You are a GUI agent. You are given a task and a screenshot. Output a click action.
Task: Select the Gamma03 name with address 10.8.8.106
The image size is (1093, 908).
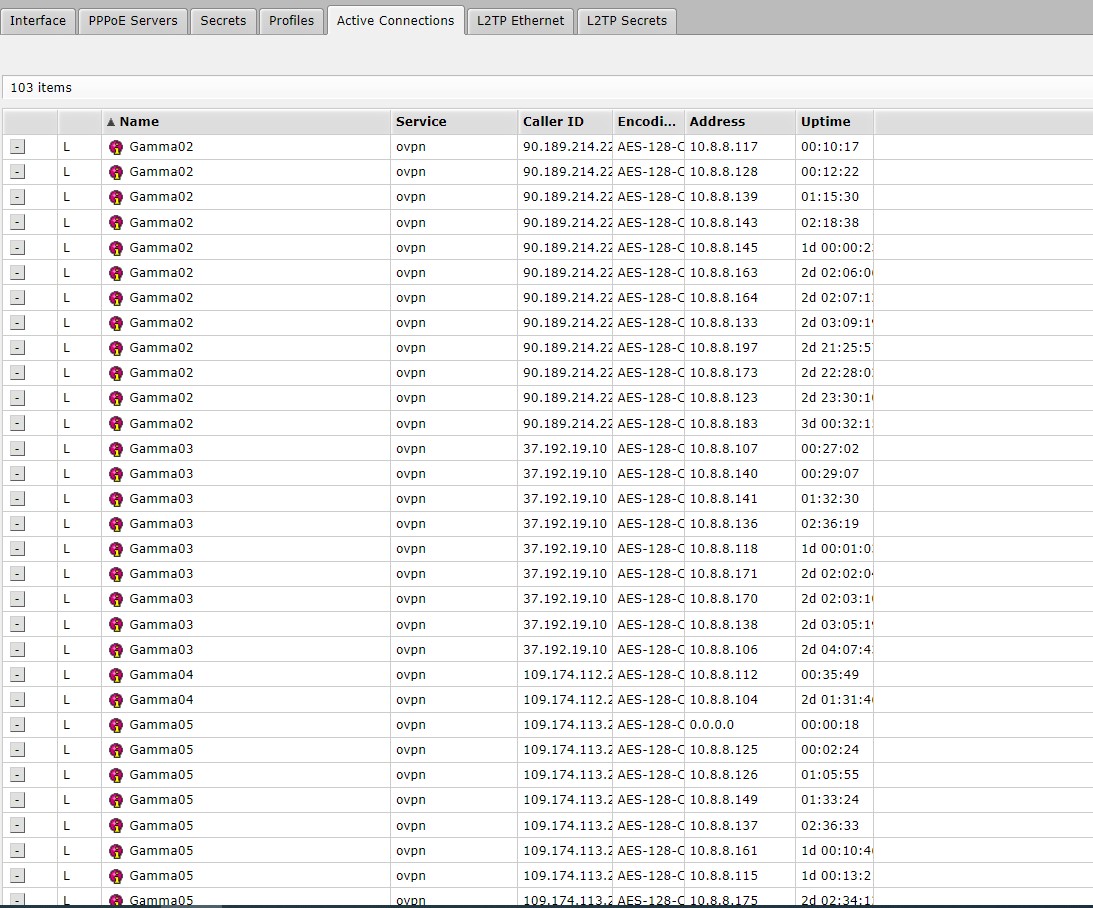tap(161, 649)
